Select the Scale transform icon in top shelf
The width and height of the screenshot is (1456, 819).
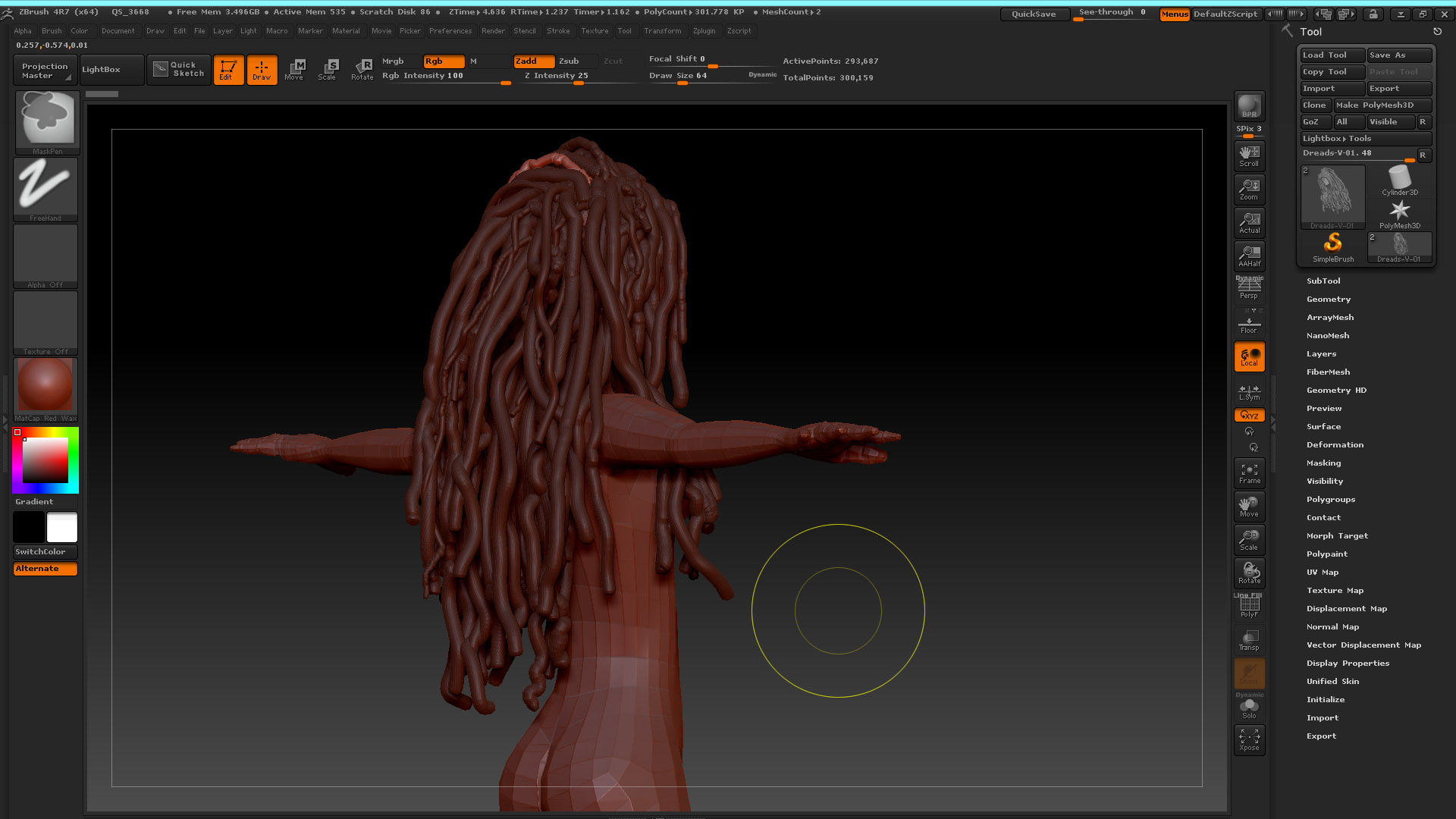click(327, 69)
